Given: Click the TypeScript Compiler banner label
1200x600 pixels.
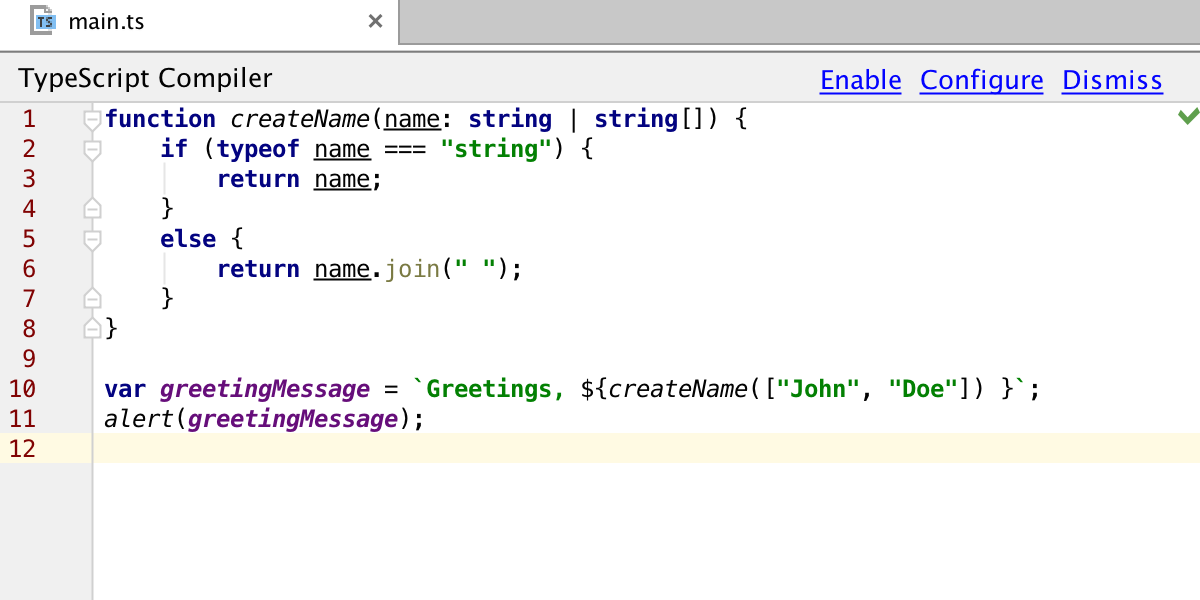Looking at the screenshot, I should (x=146, y=79).
